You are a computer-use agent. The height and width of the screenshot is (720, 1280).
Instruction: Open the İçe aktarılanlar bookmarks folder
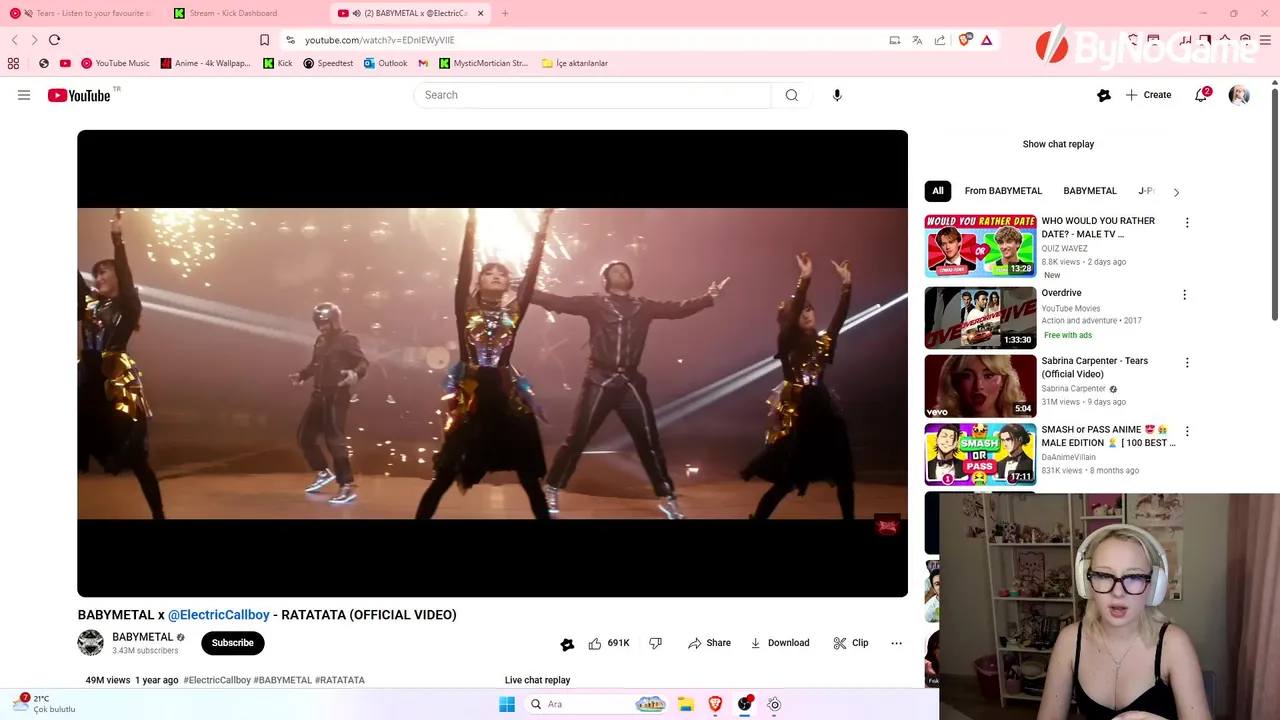[x=574, y=63]
